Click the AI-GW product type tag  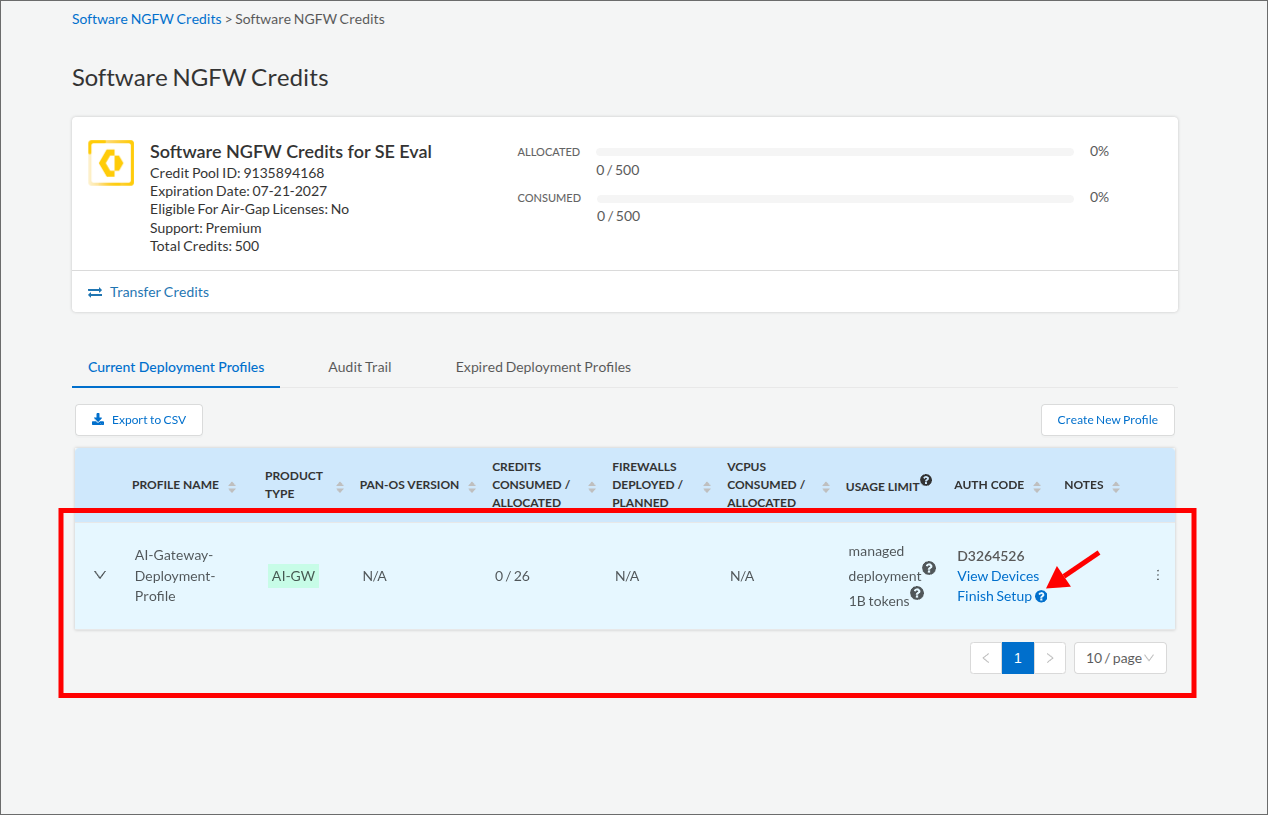293,576
